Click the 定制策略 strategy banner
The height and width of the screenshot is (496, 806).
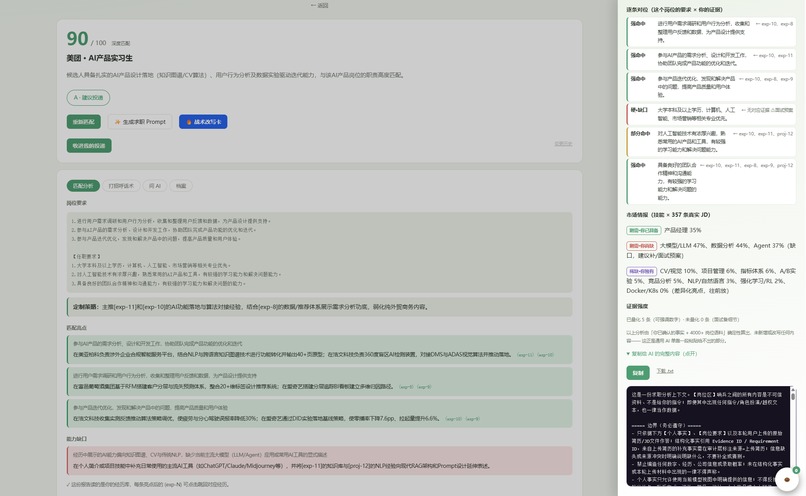tap(319, 307)
